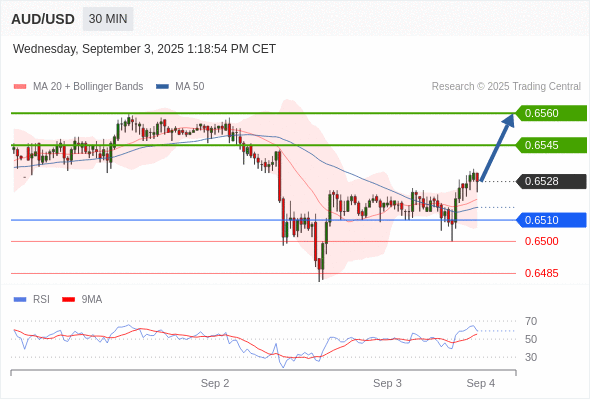This screenshot has width=590, height=400.
Task: Click the Sep 3 date axis label
Action: (x=387, y=383)
